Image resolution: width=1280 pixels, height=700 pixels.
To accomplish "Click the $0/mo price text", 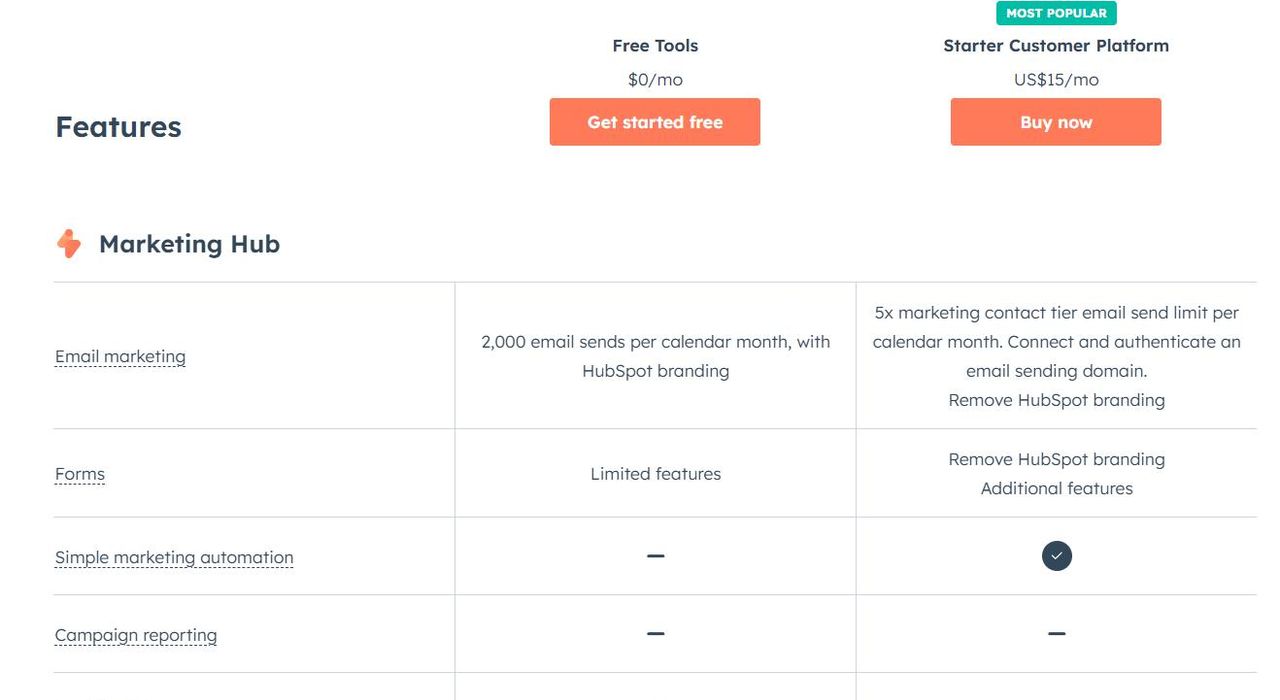I will pos(655,80).
